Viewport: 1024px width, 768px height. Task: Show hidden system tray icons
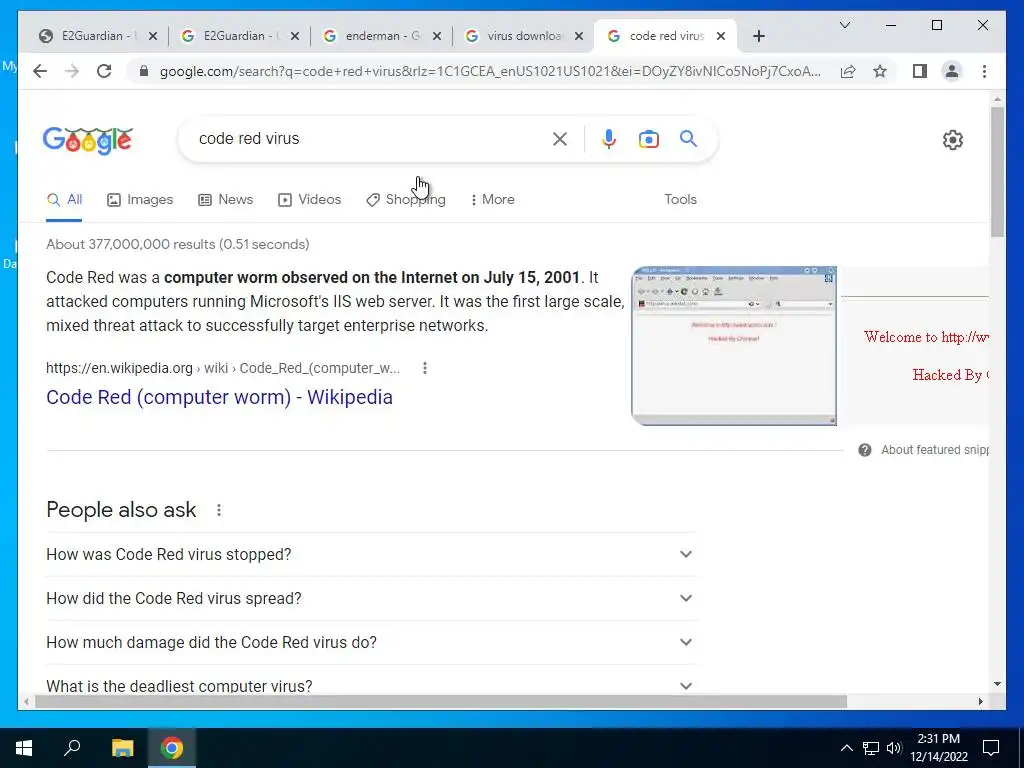[x=846, y=748]
